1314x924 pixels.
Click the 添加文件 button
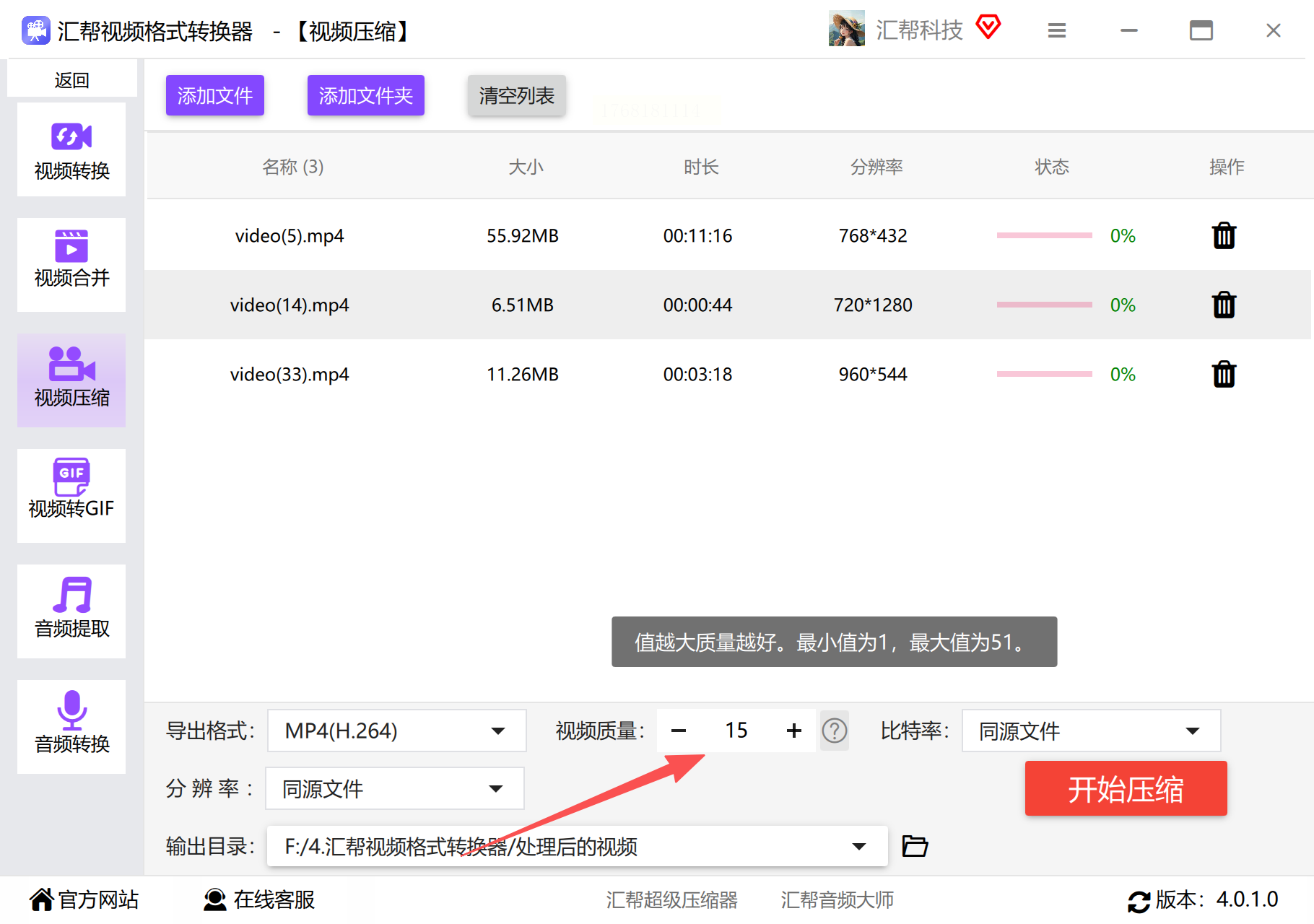pyautogui.click(x=215, y=95)
